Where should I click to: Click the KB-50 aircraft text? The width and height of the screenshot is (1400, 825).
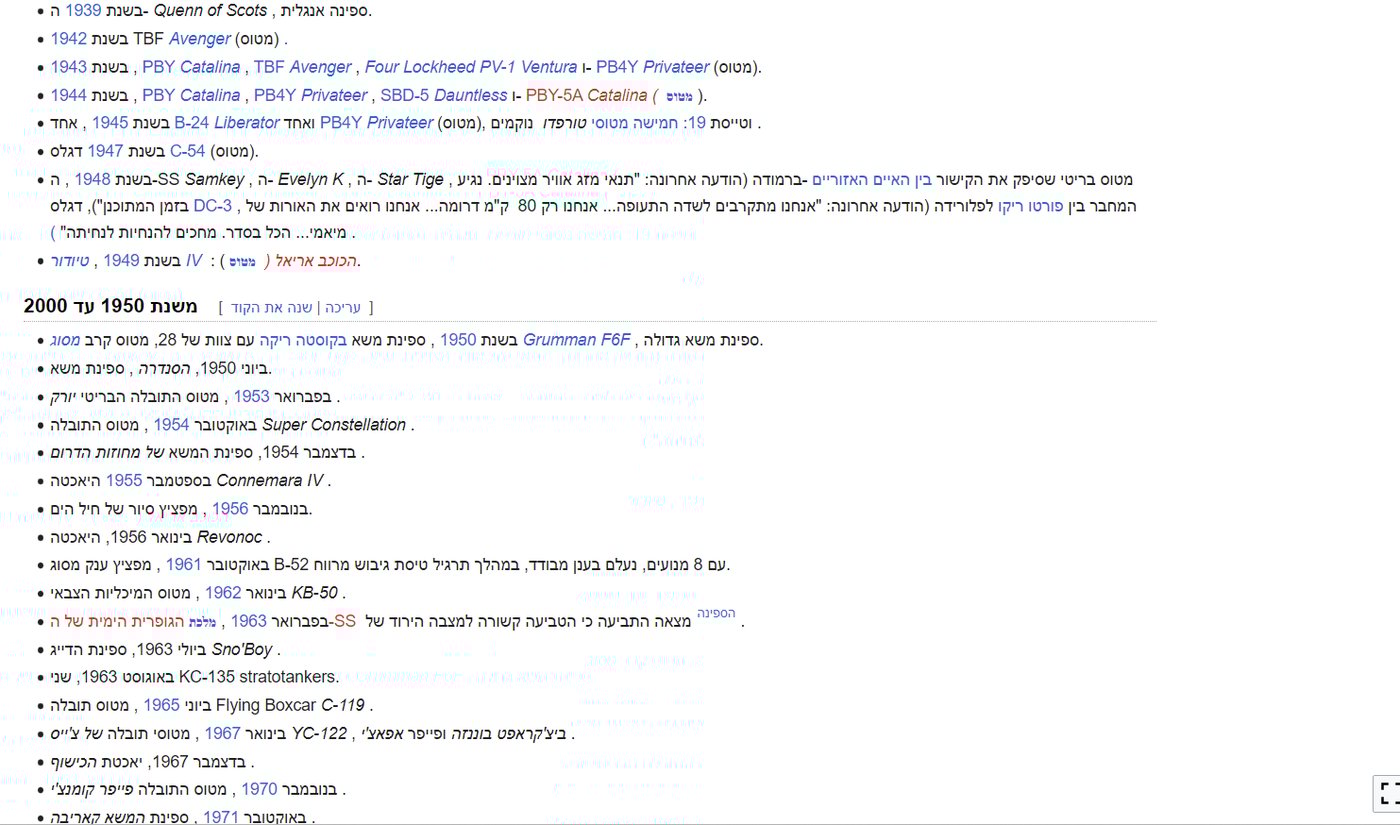click(314, 593)
